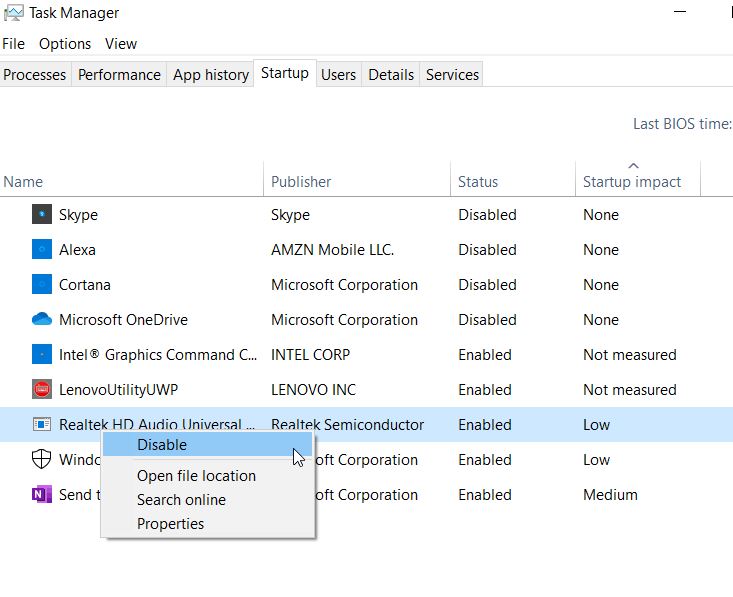
Task: Click Enabled status in the LenovoUtilityUWP row
Action: point(485,390)
